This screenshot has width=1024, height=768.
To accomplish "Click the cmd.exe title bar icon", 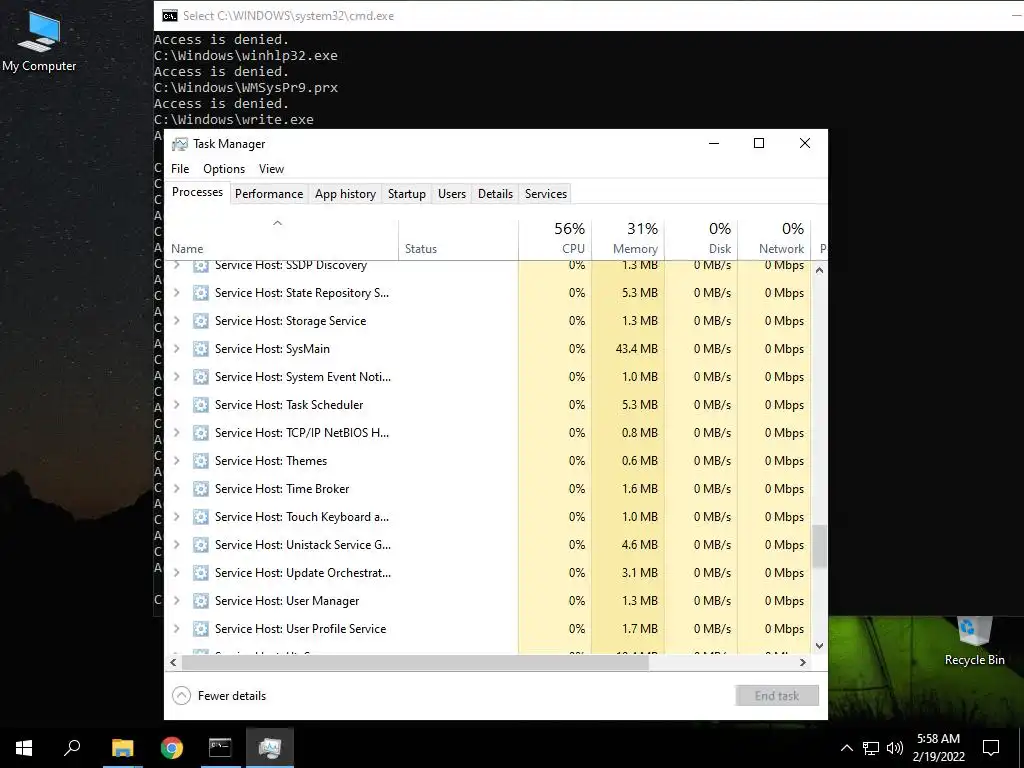I will 170,16.
